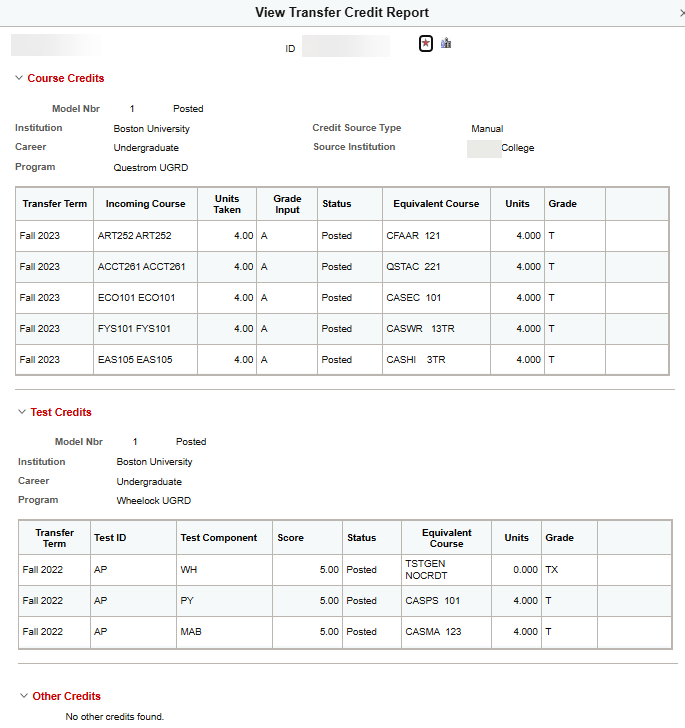Click equivalent course QSTAC 221
Viewport: 685px width, 728px height.
click(x=413, y=267)
